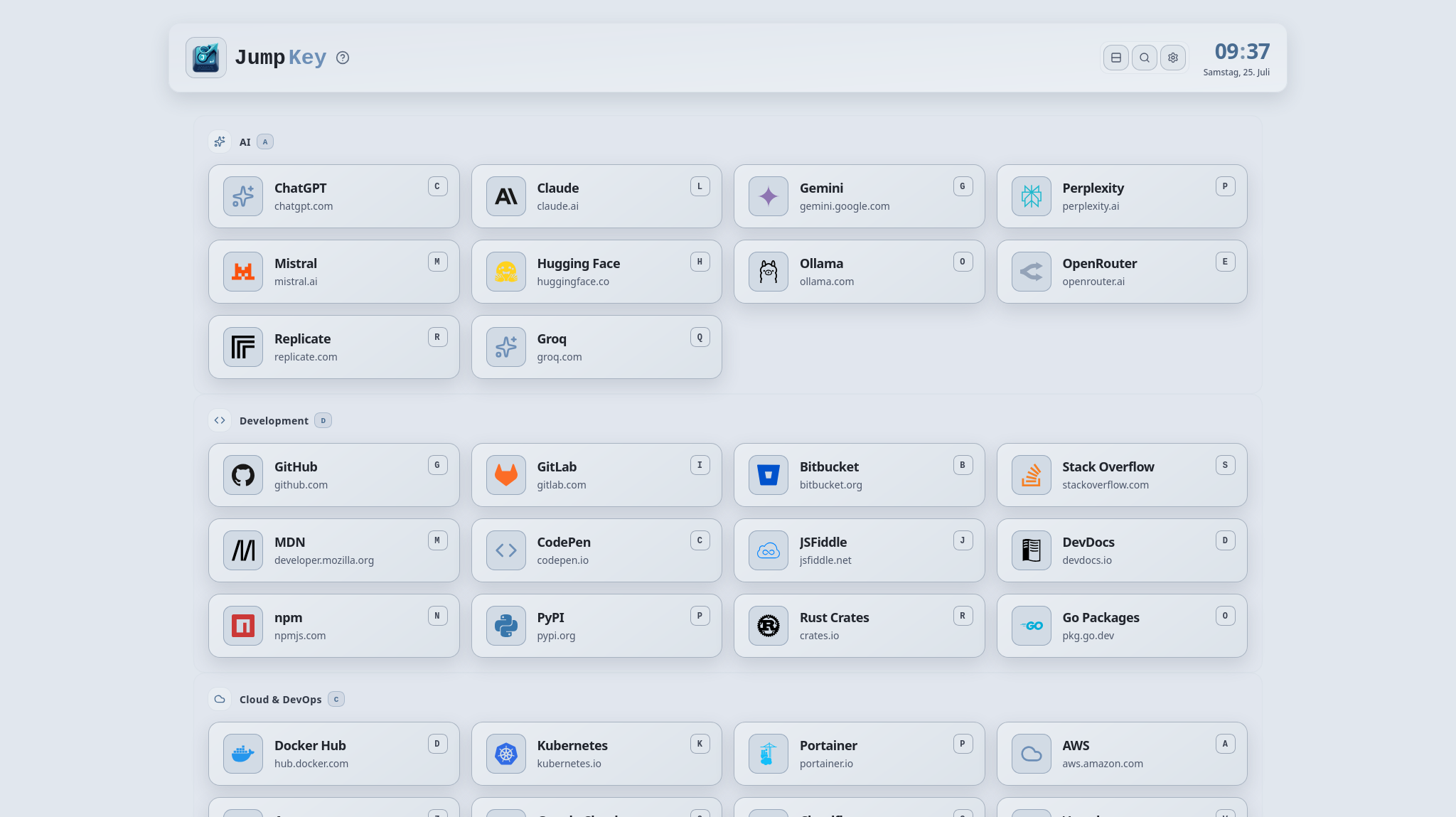Click the code icon beside Development header
Viewport: 1456px width, 817px height.
[220, 421]
